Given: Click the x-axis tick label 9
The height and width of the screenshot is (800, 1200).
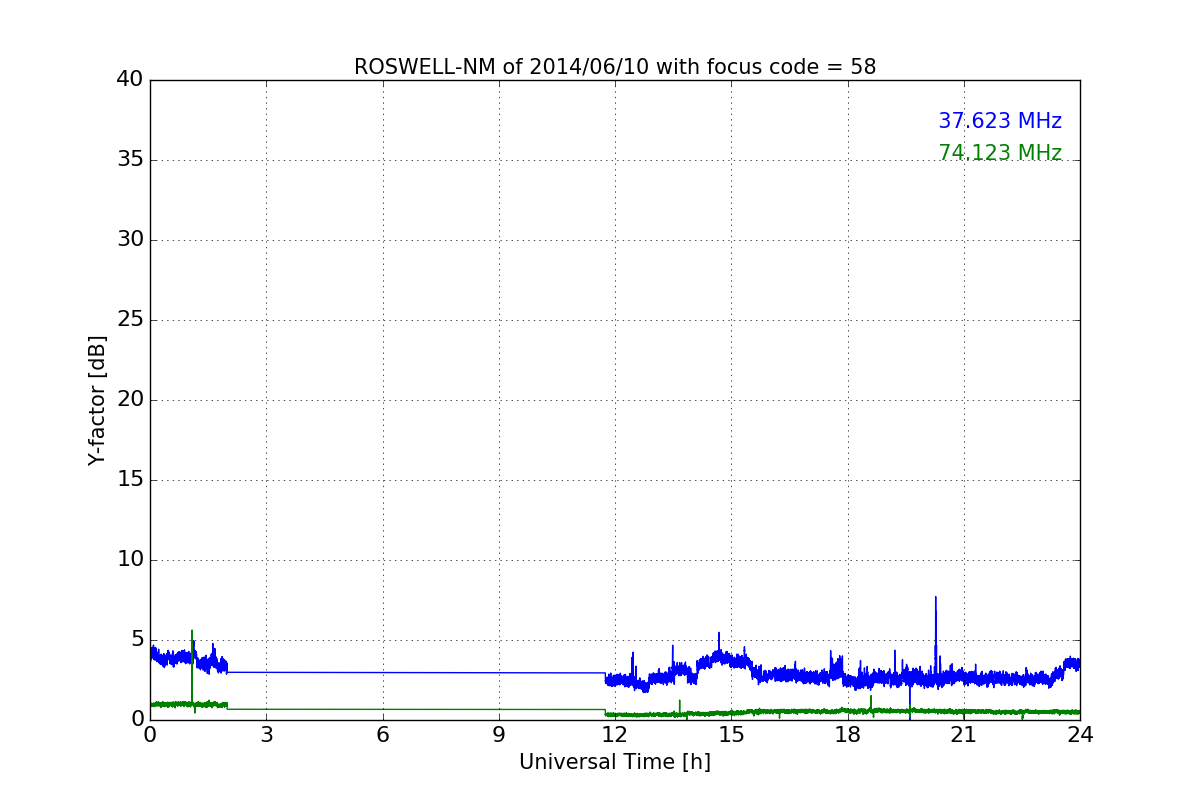Looking at the screenshot, I should 499,735.
